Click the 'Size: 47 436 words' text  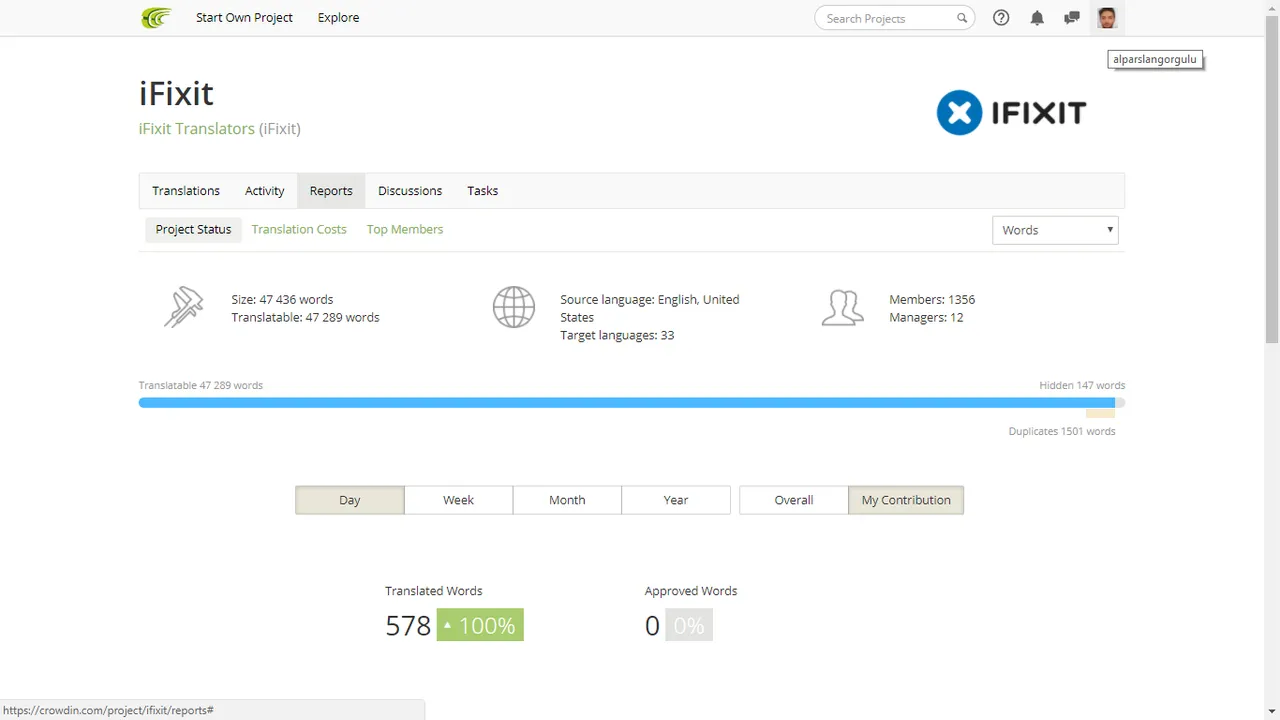click(282, 299)
